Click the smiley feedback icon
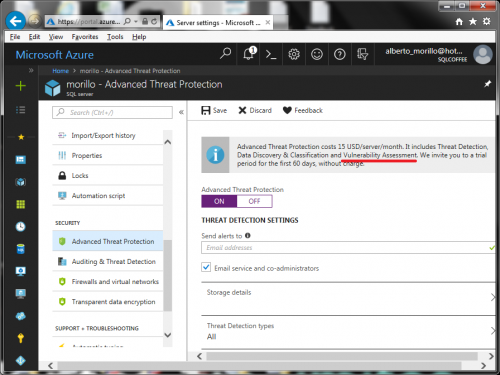This screenshot has height=375, width=500. click(317, 54)
